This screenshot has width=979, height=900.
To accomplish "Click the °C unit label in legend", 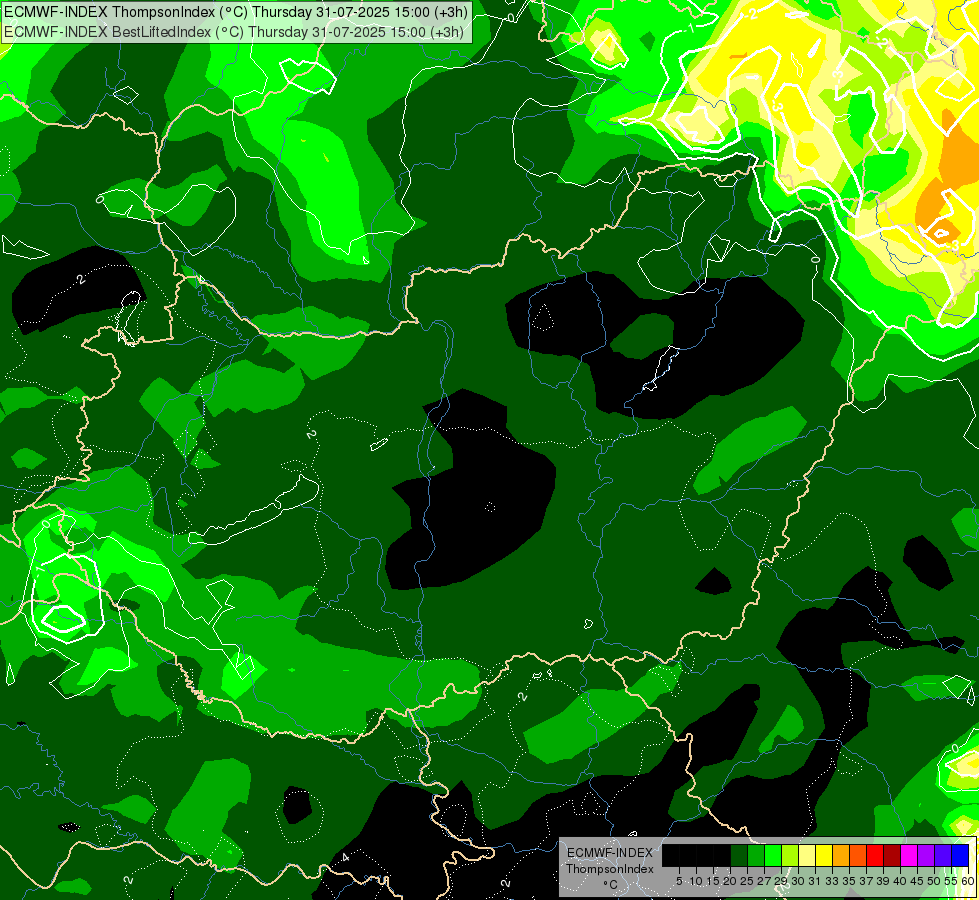I will click(x=611, y=884).
